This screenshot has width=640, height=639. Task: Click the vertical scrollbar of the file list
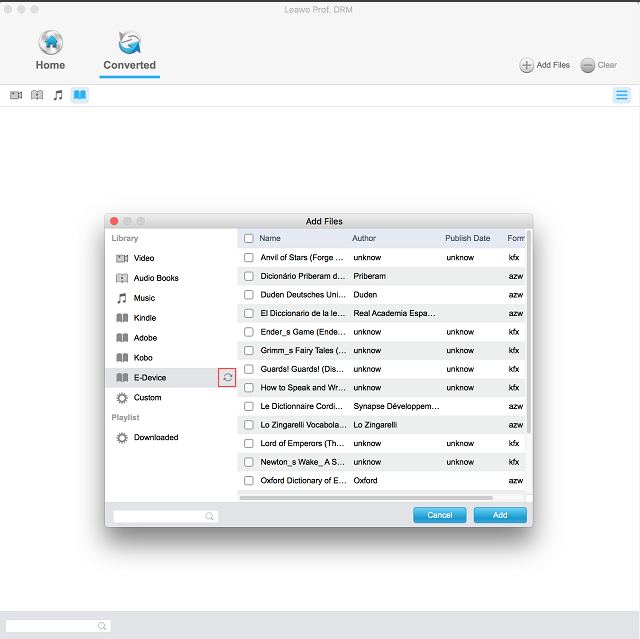(x=529, y=331)
